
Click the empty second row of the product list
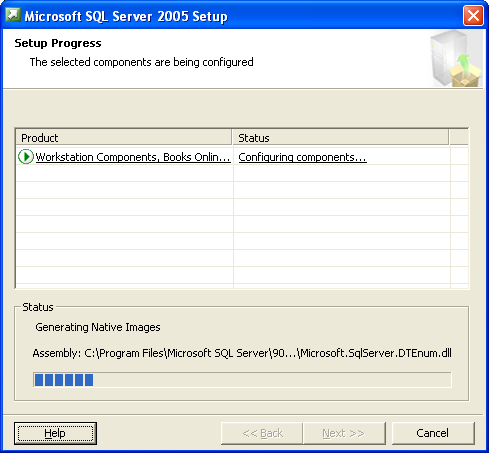coord(242,173)
